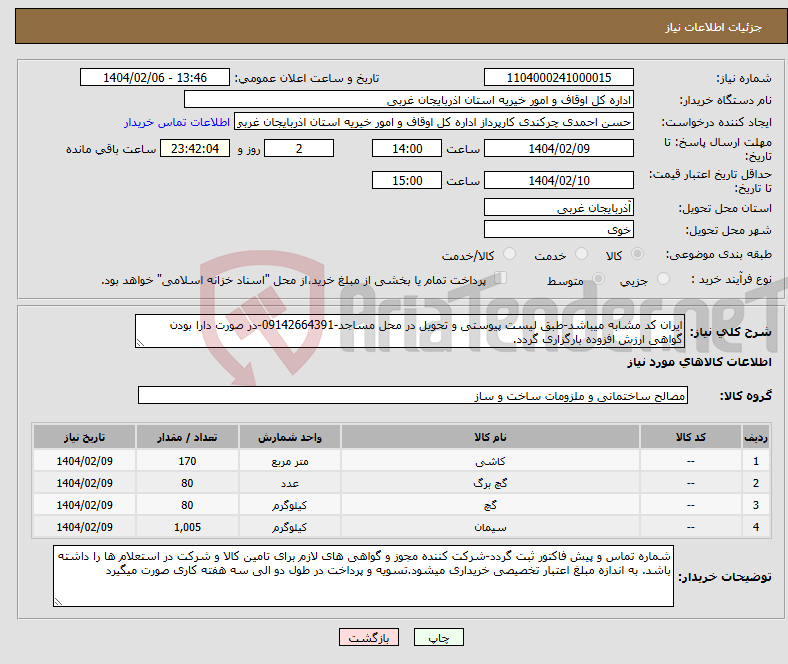The image size is (788, 664).
Task: Click the validity time 15:00 field
Action: coord(407,180)
